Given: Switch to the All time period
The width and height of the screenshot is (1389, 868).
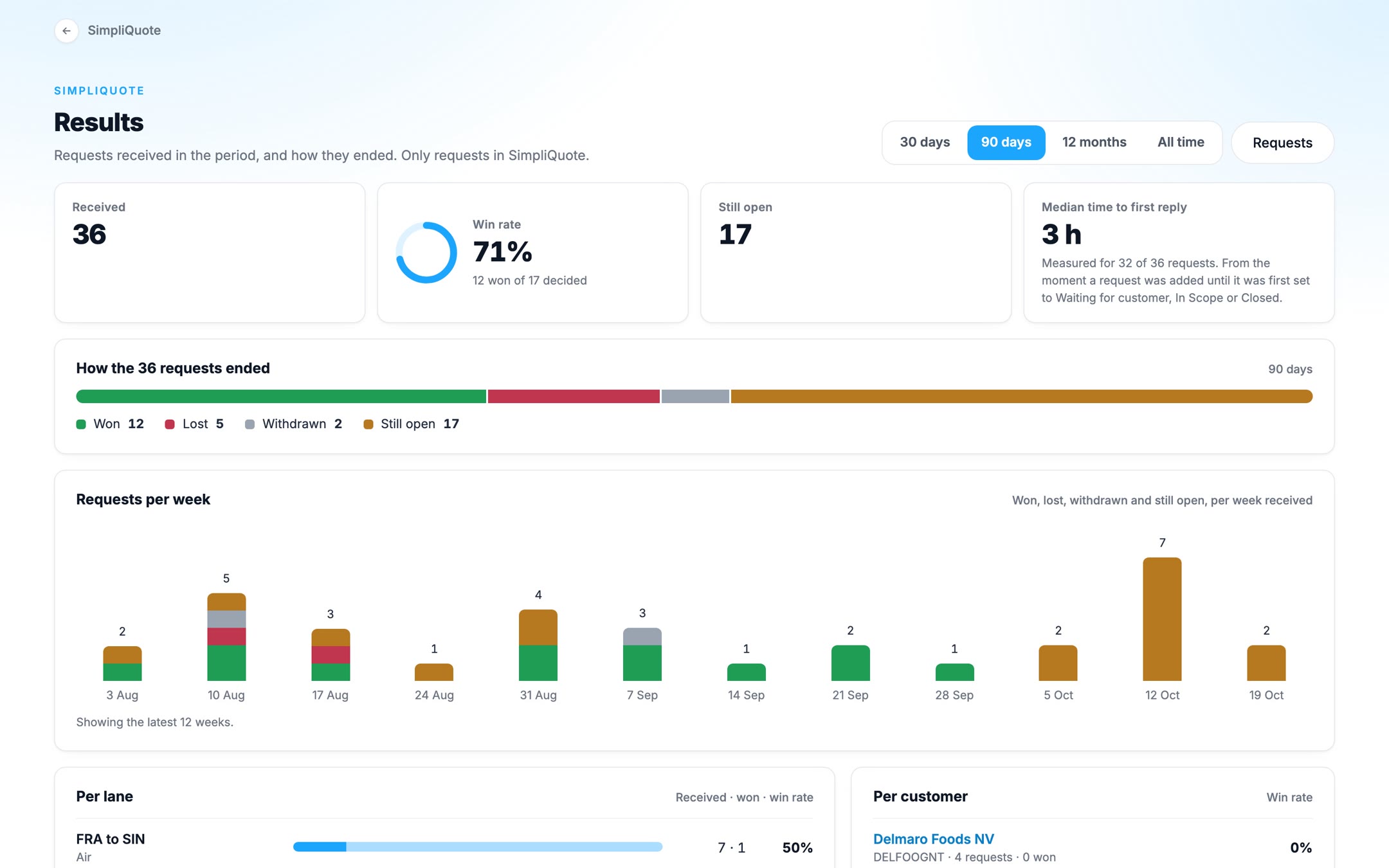Looking at the screenshot, I should tap(1181, 142).
